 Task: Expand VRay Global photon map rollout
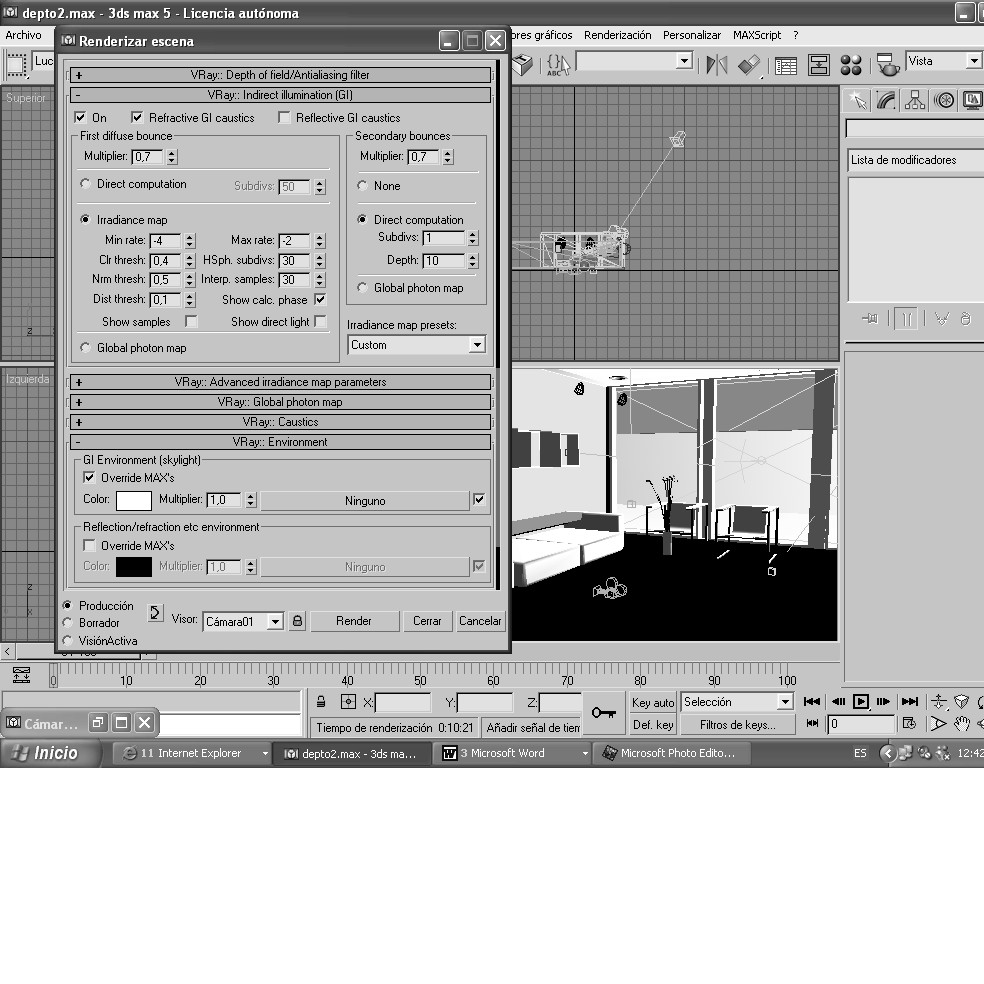click(x=281, y=402)
